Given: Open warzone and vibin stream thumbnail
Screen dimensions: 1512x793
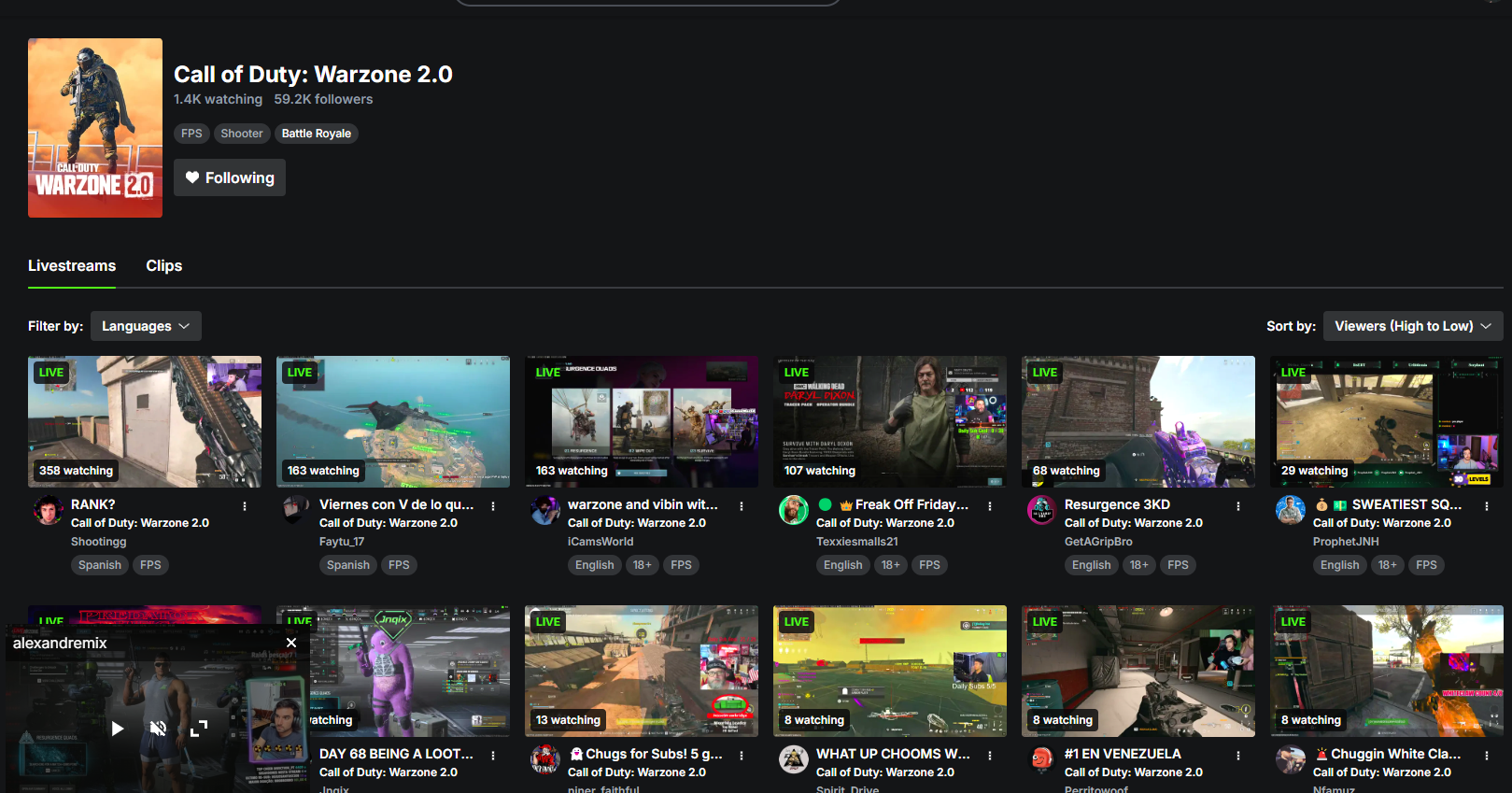Looking at the screenshot, I should (642, 421).
